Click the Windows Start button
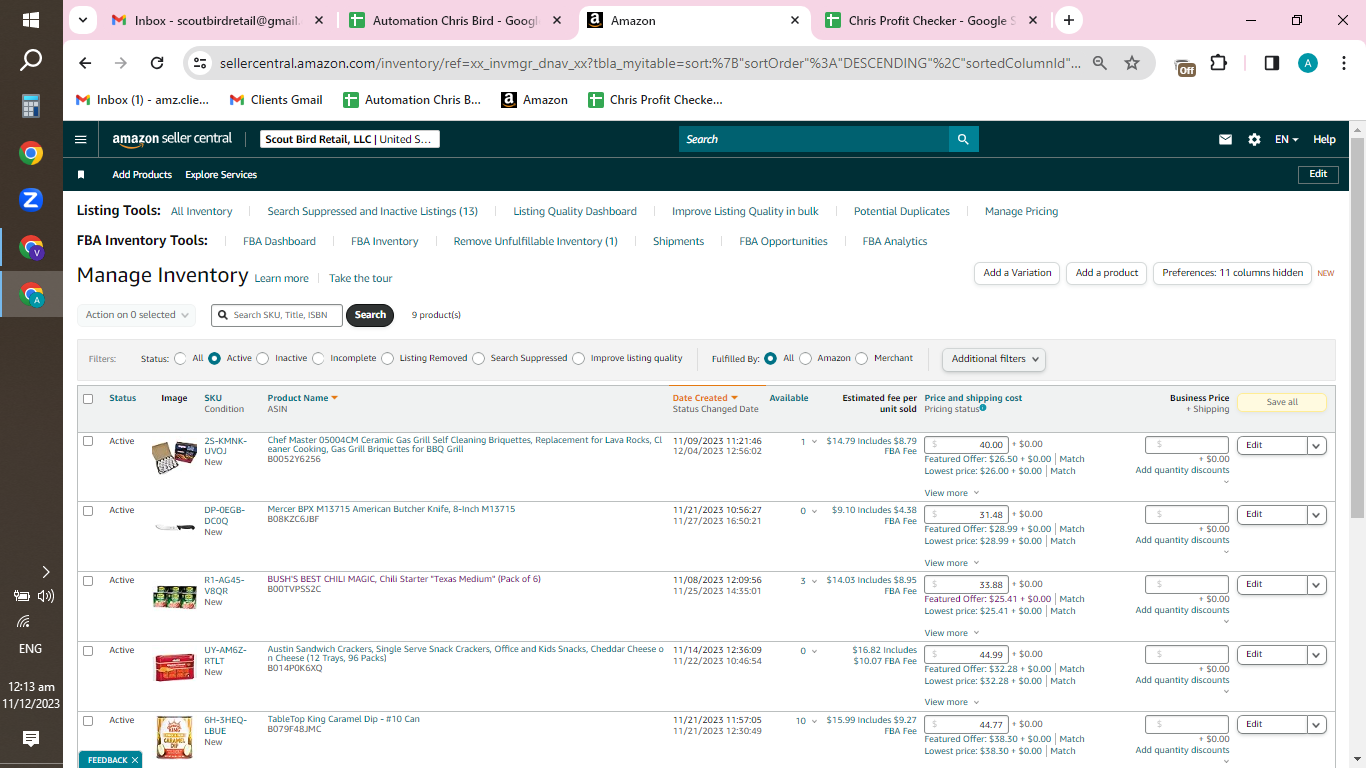Viewport: 1366px width, 768px height. coord(31,20)
